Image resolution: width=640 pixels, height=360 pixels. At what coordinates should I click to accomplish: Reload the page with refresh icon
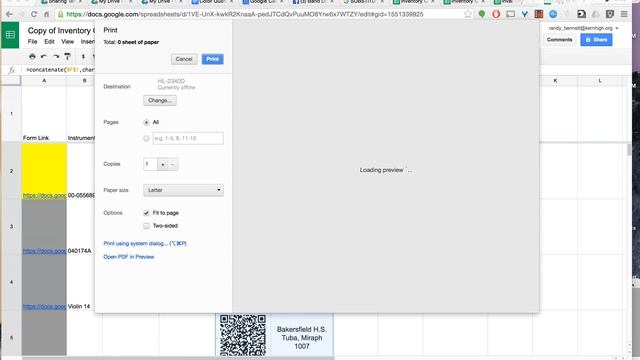tap(33, 14)
